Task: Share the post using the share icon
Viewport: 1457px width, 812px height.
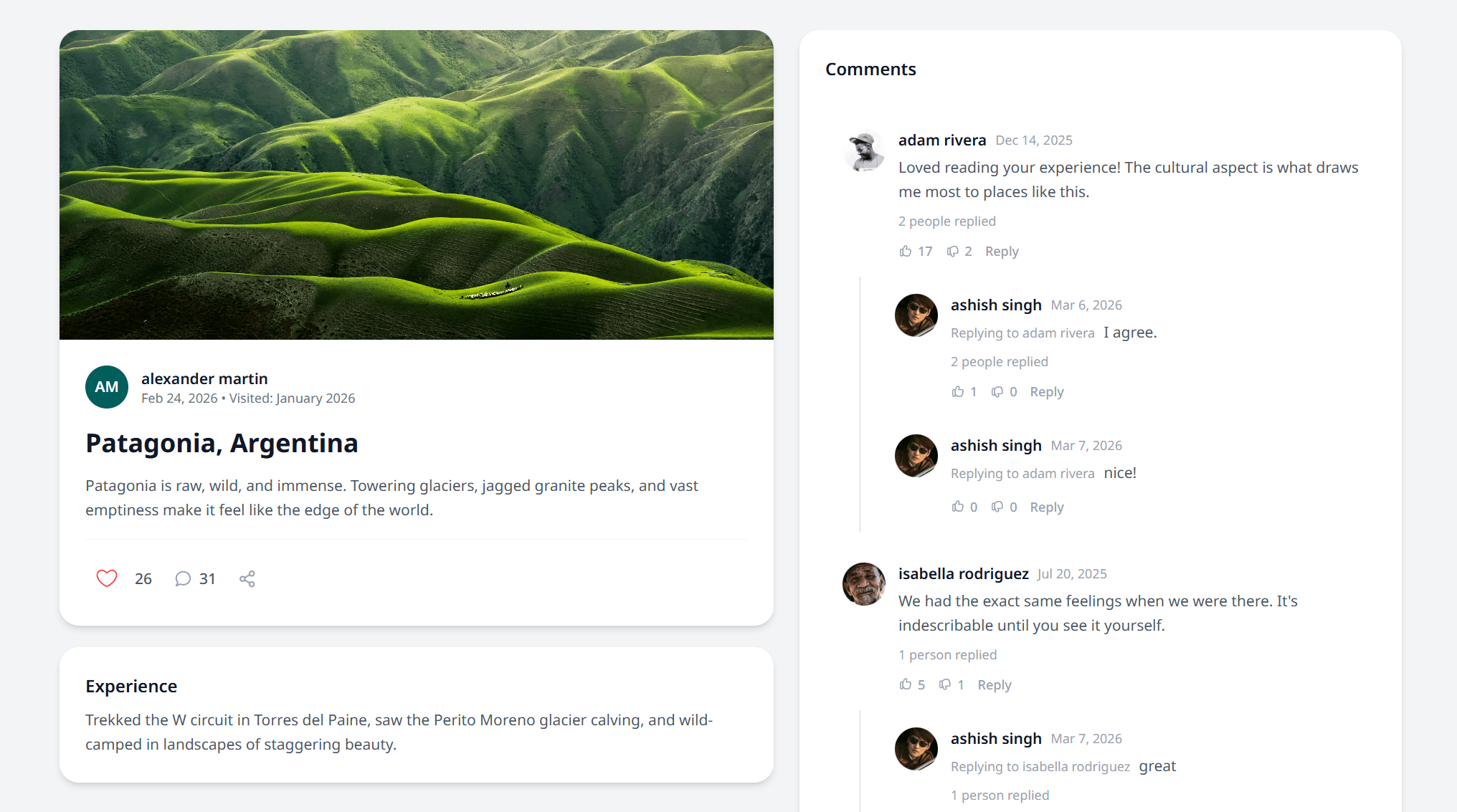Action: coord(247,578)
